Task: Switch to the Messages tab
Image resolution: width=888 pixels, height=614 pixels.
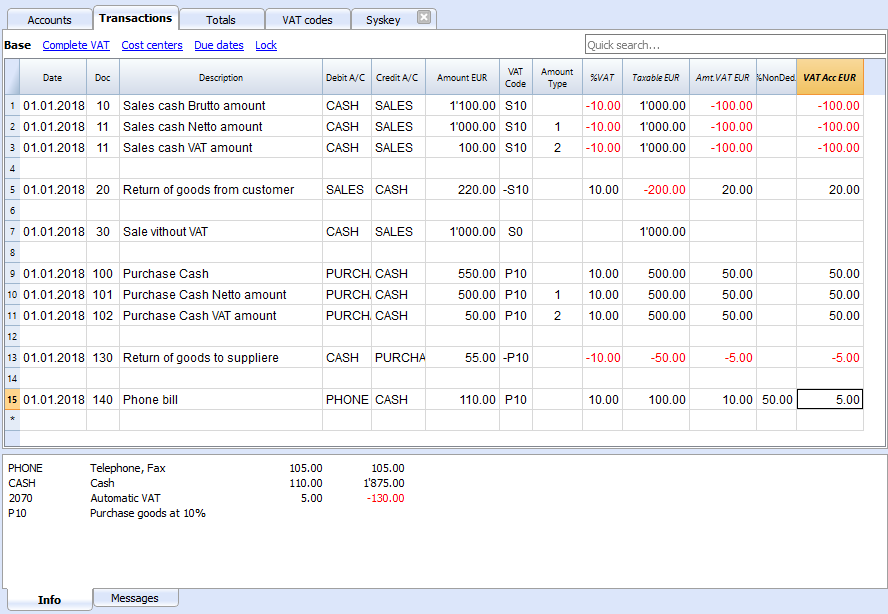Action: coord(135,598)
